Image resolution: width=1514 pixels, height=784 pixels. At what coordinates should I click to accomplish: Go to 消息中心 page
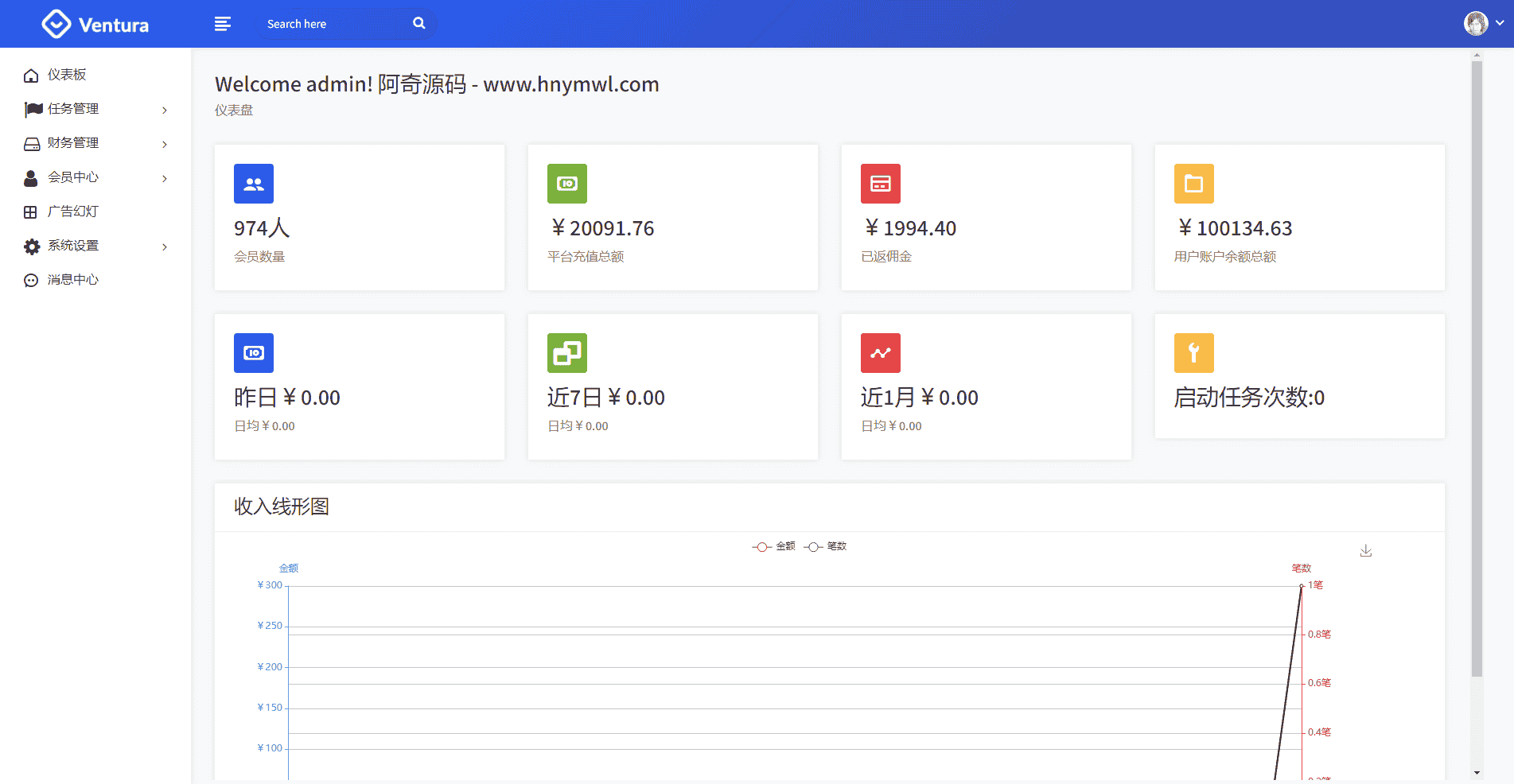click(72, 280)
